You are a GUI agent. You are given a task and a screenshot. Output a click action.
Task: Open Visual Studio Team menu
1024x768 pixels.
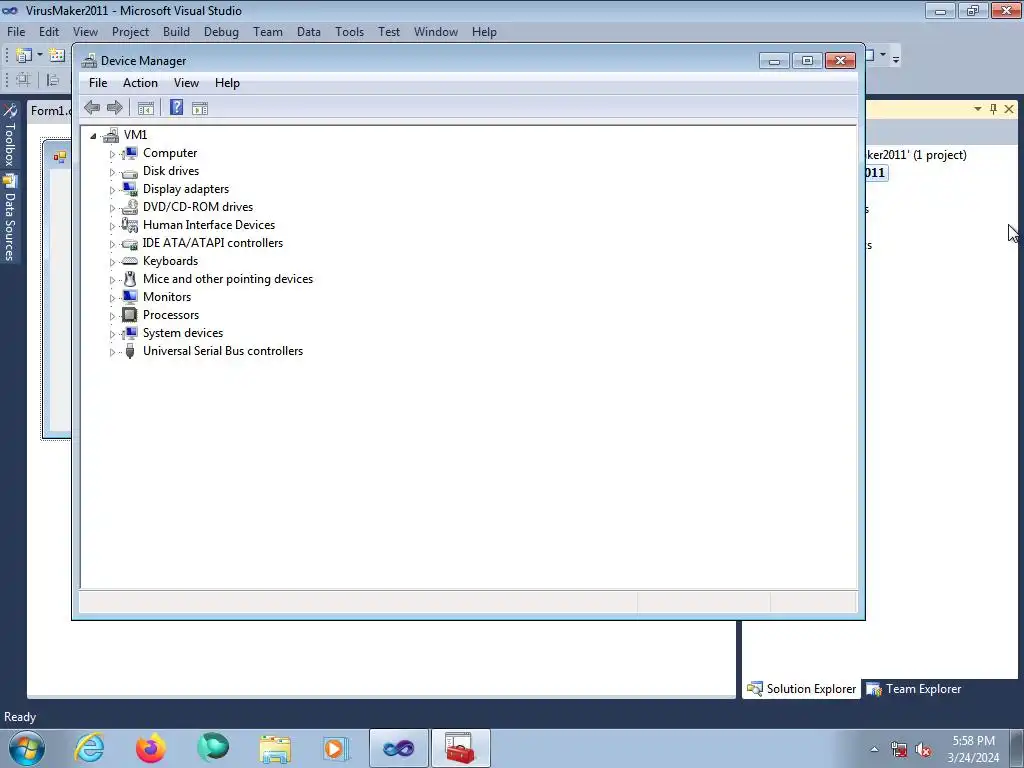tap(268, 32)
